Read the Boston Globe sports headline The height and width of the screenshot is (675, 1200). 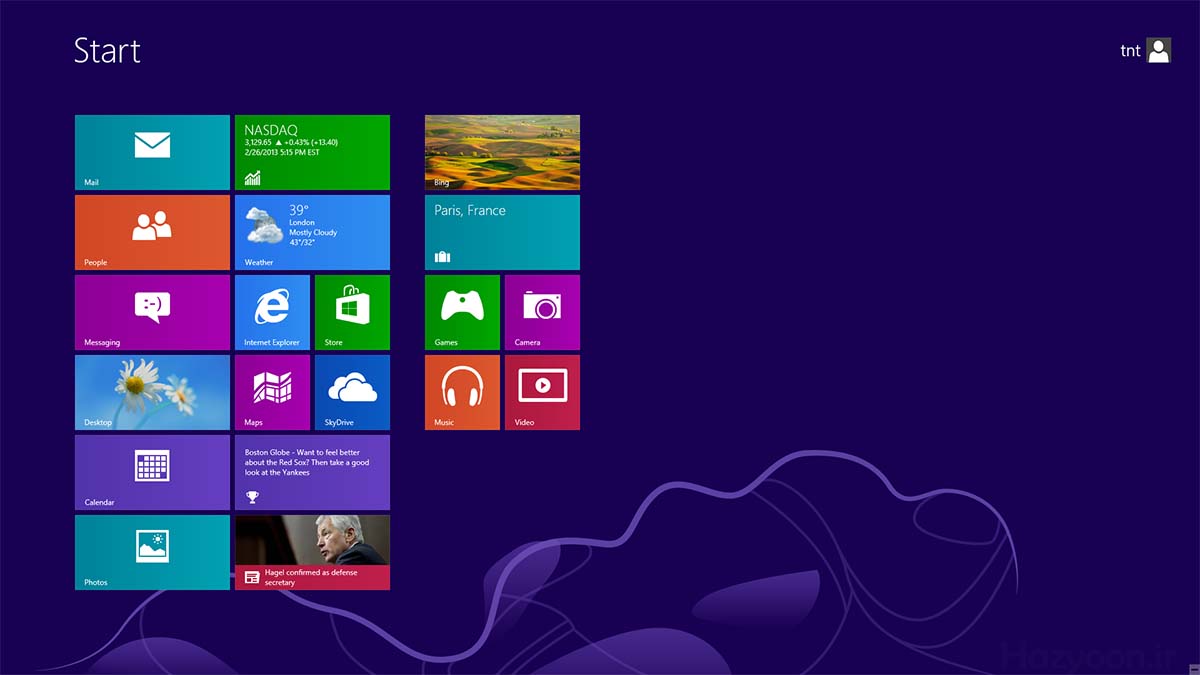point(312,472)
